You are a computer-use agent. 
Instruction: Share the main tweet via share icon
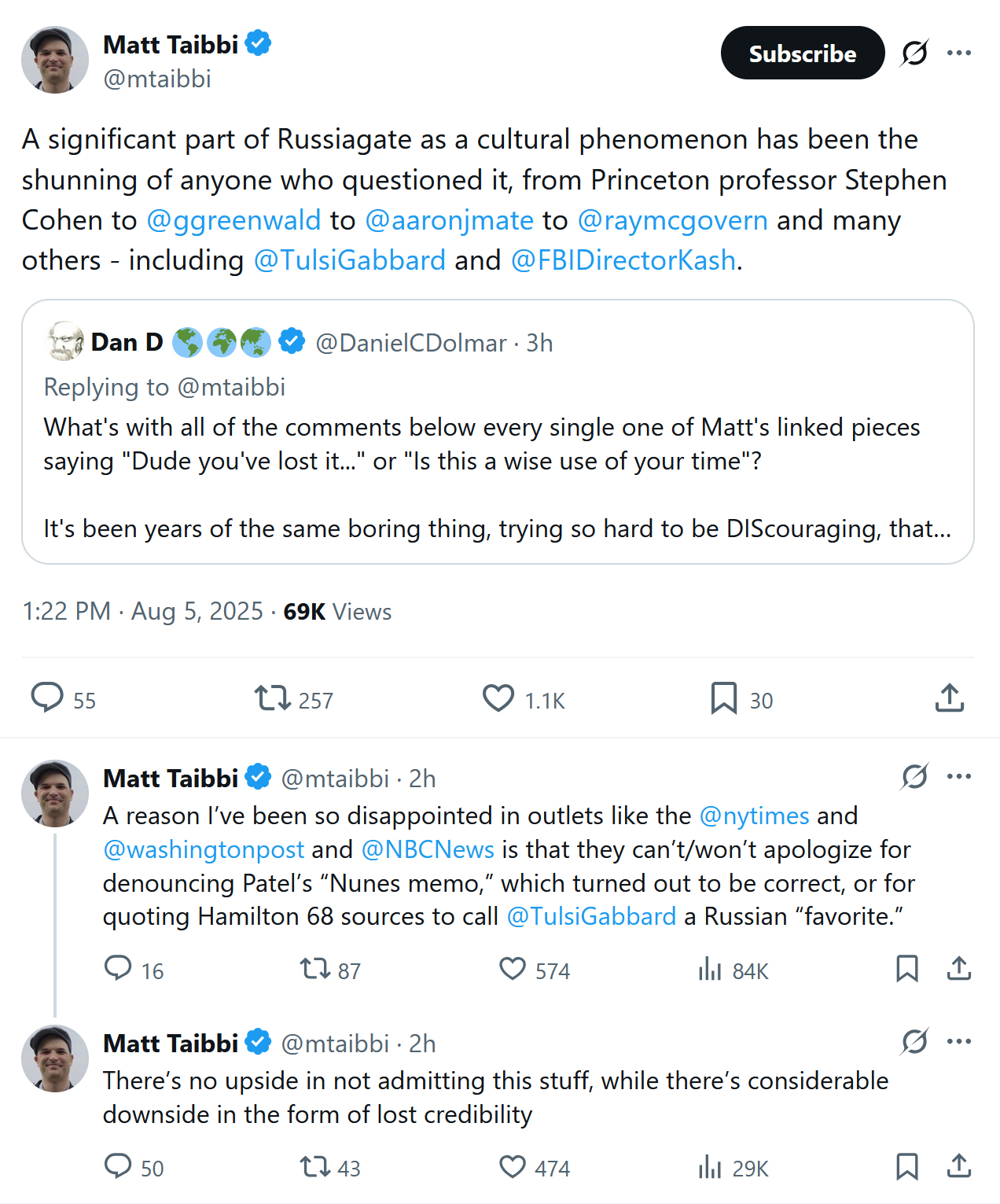[x=950, y=698]
